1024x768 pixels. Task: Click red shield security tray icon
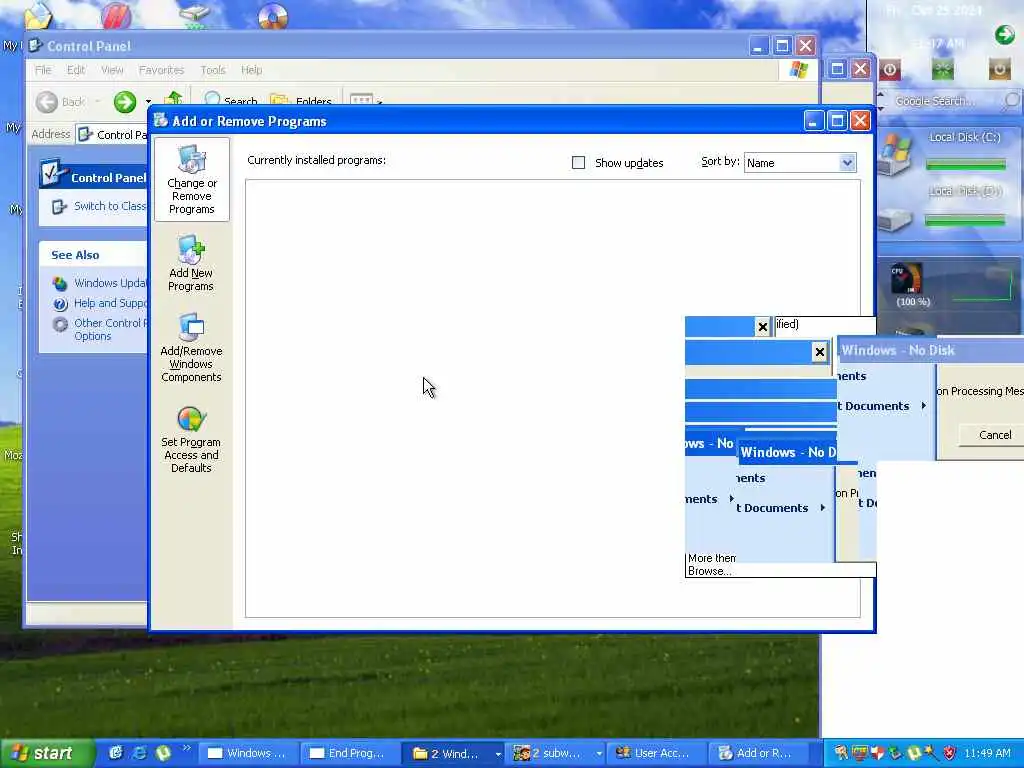coord(950,754)
